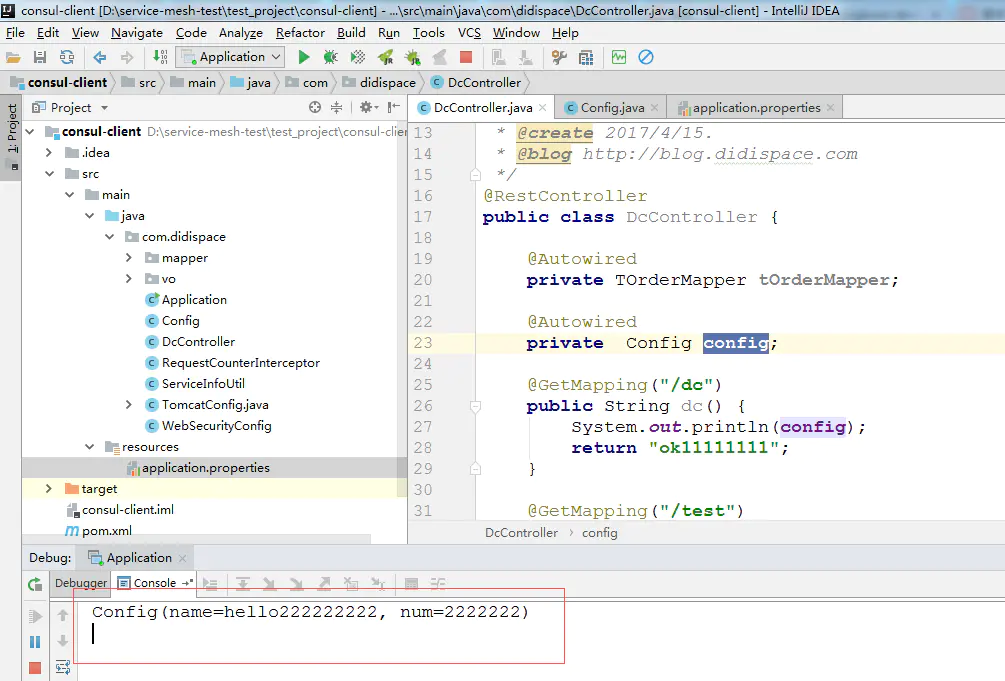This screenshot has height=681, width=1005.
Task: Switch to the Debugger tab
Action: pos(81,583)
